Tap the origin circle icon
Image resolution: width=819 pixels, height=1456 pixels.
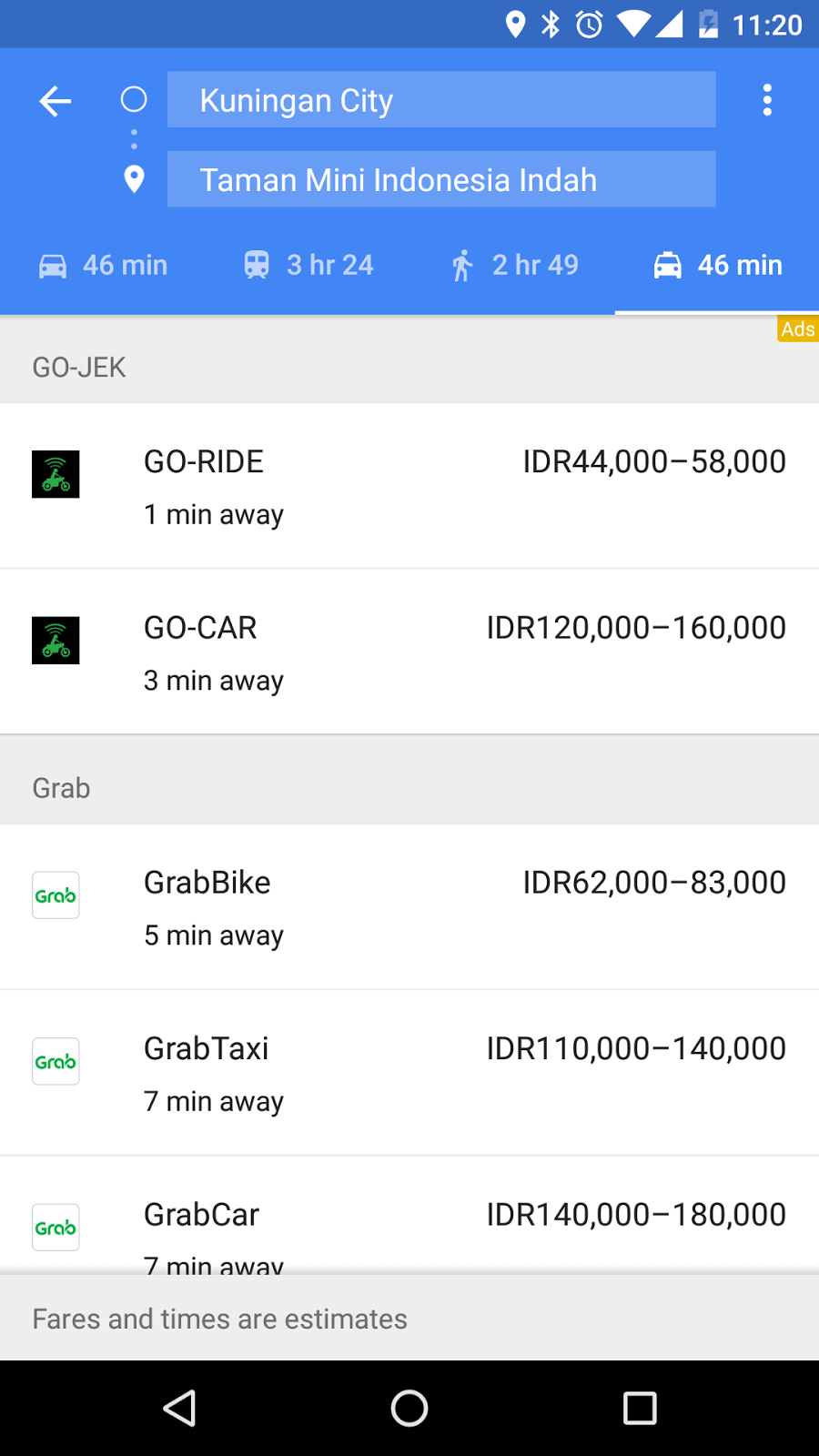tap(134, 99)
